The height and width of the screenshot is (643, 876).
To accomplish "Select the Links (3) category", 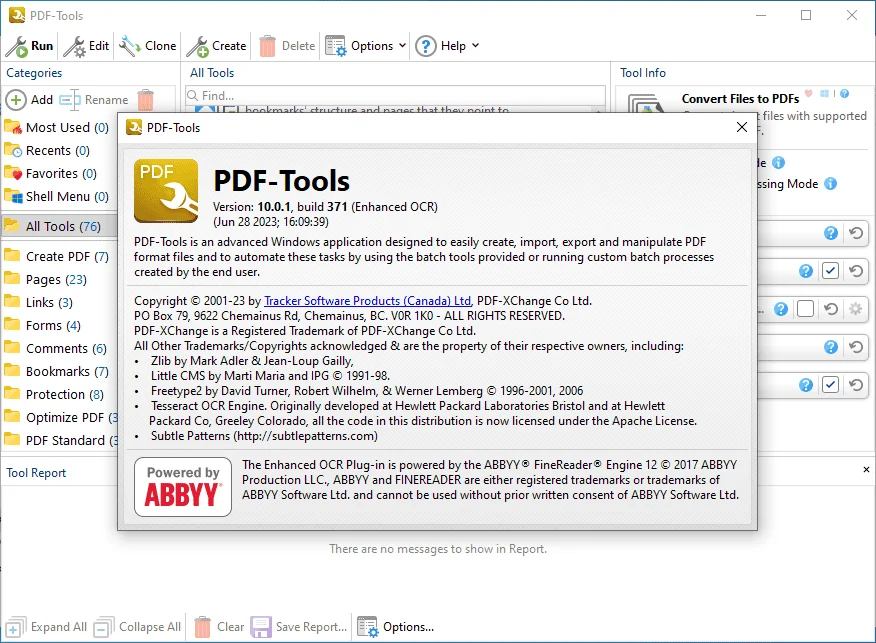I will [39, 302].
